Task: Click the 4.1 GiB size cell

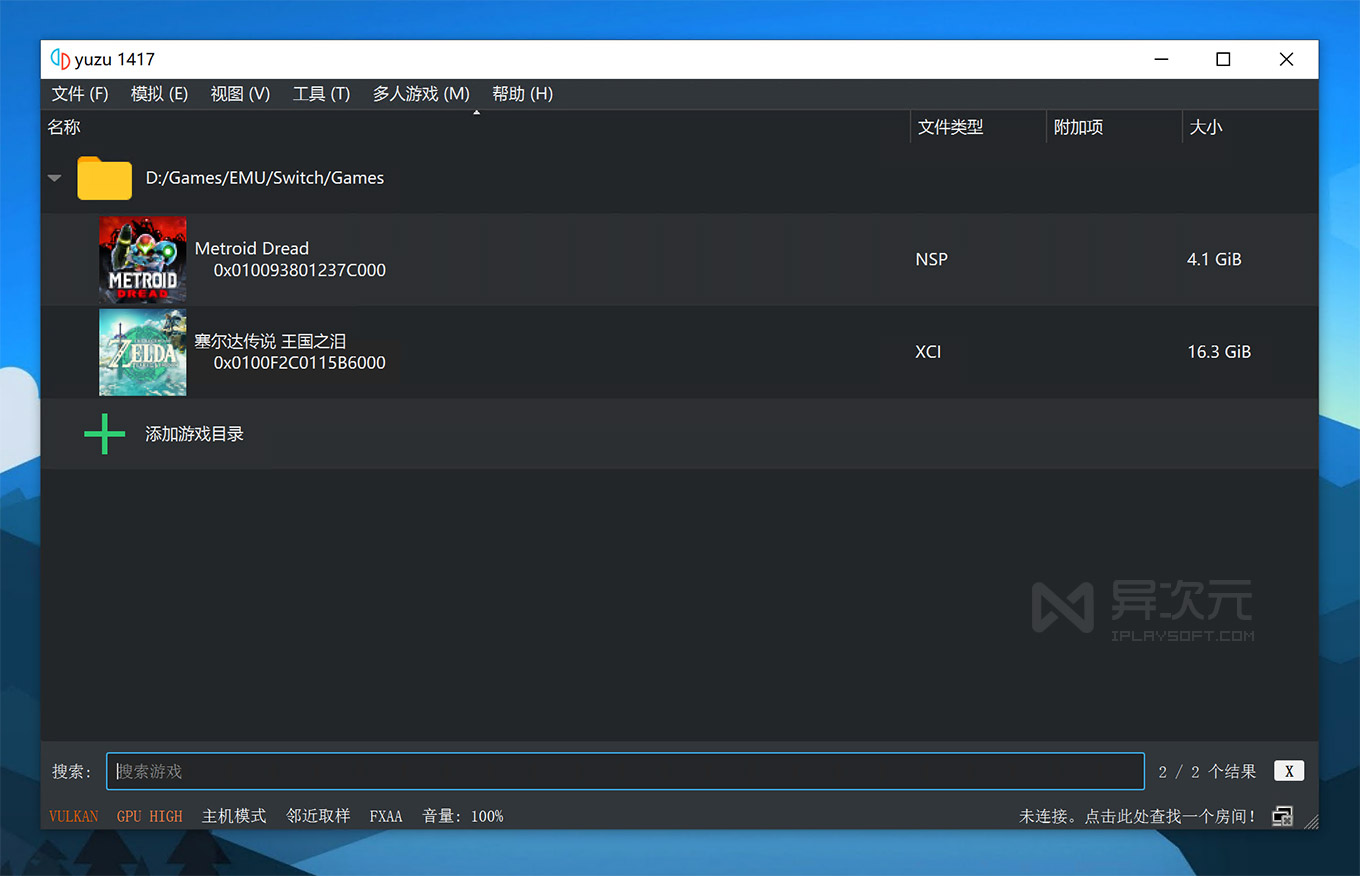Action: coord(1214,259)
